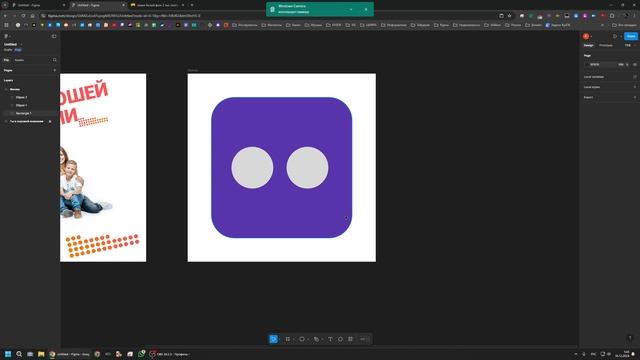
Task: Click the search icon in left panel
Action: click(55, 60)
